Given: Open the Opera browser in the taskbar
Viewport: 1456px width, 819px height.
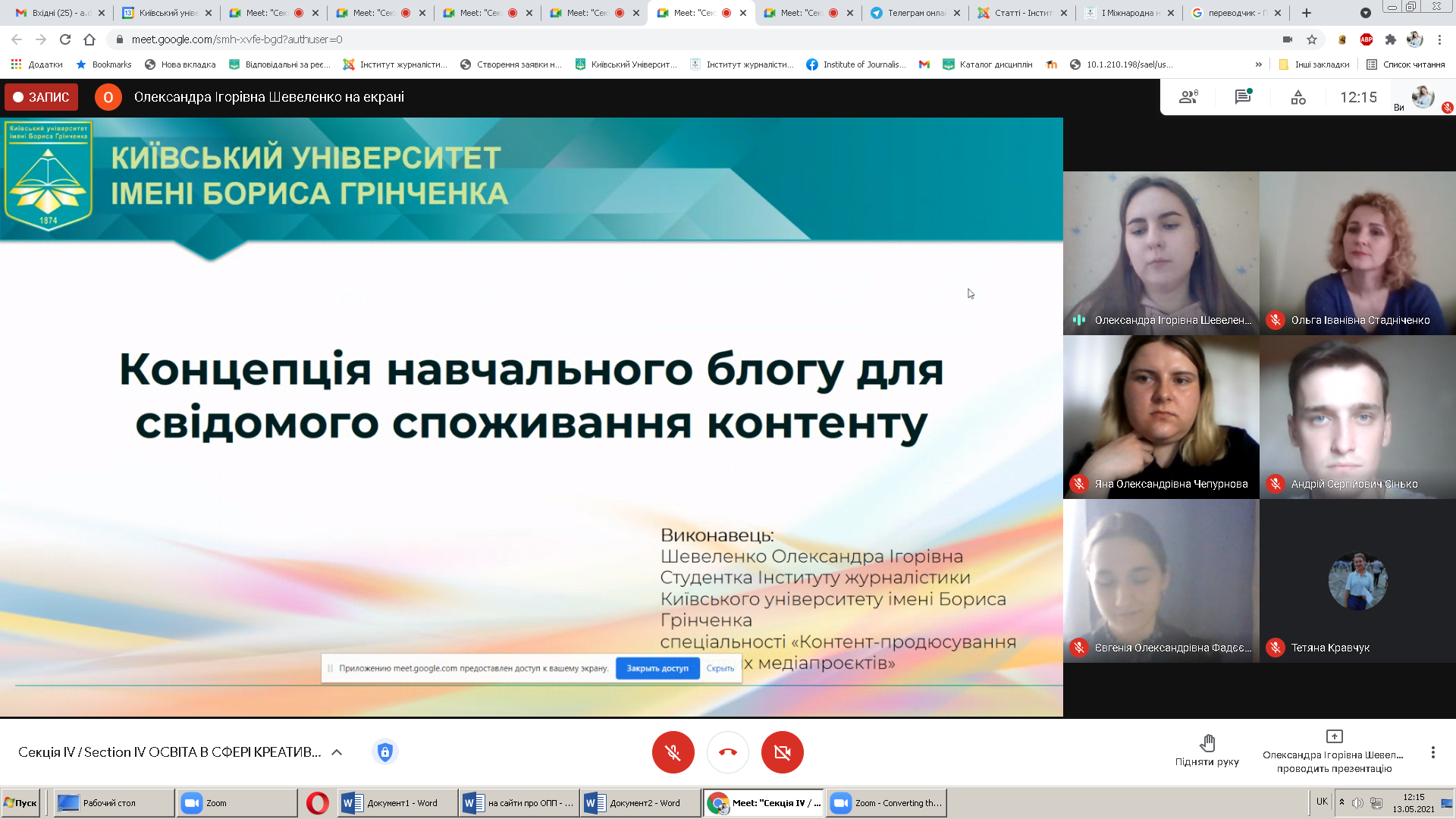Looking at the screenshot, I should click(x=317, y=803).
